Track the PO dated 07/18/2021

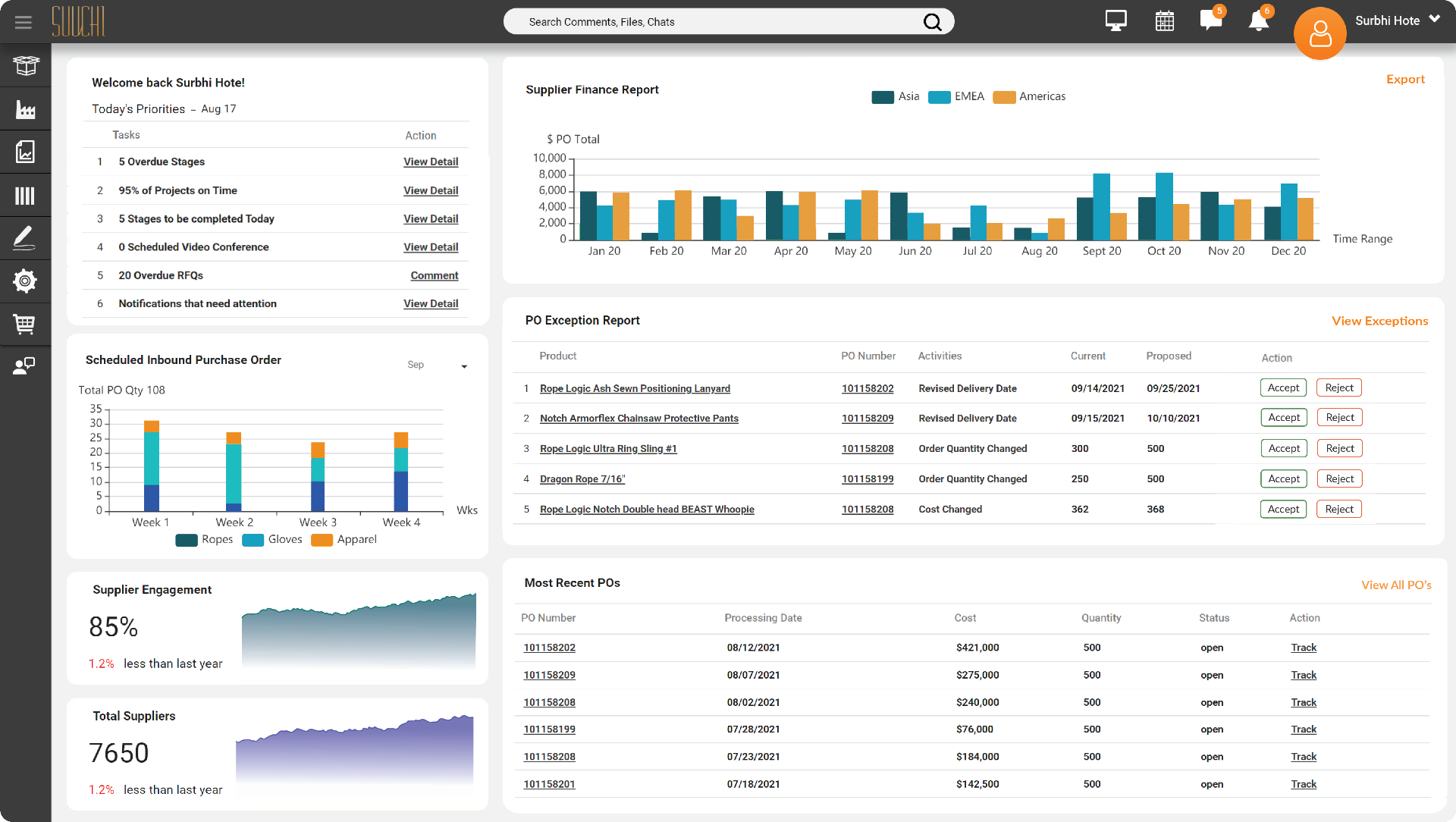click(1304, 784)
